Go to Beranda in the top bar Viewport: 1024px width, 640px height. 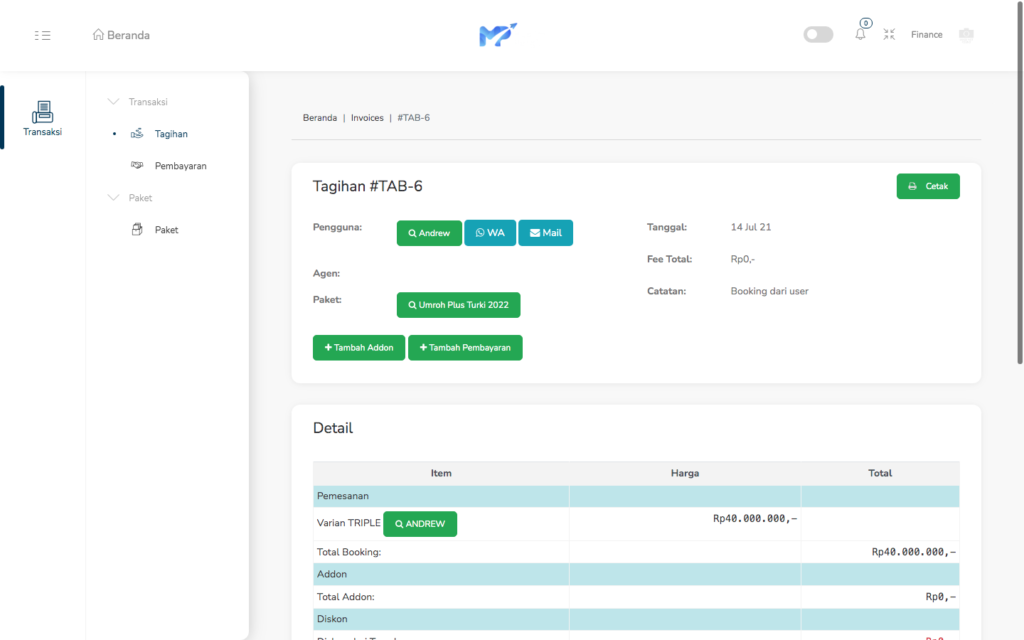coord(121,35)
